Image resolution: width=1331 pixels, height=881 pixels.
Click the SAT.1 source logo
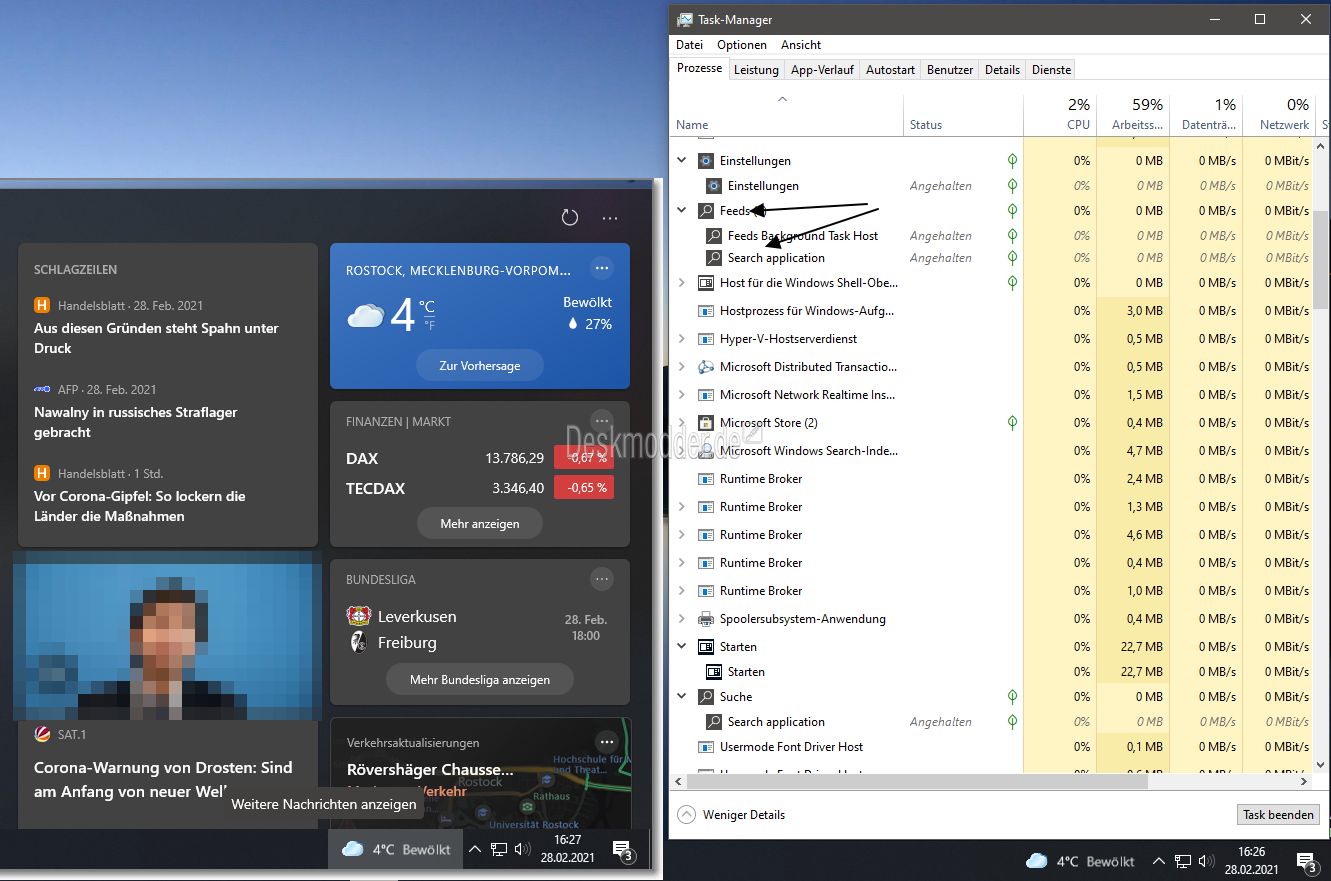click(x=42, y=733)
